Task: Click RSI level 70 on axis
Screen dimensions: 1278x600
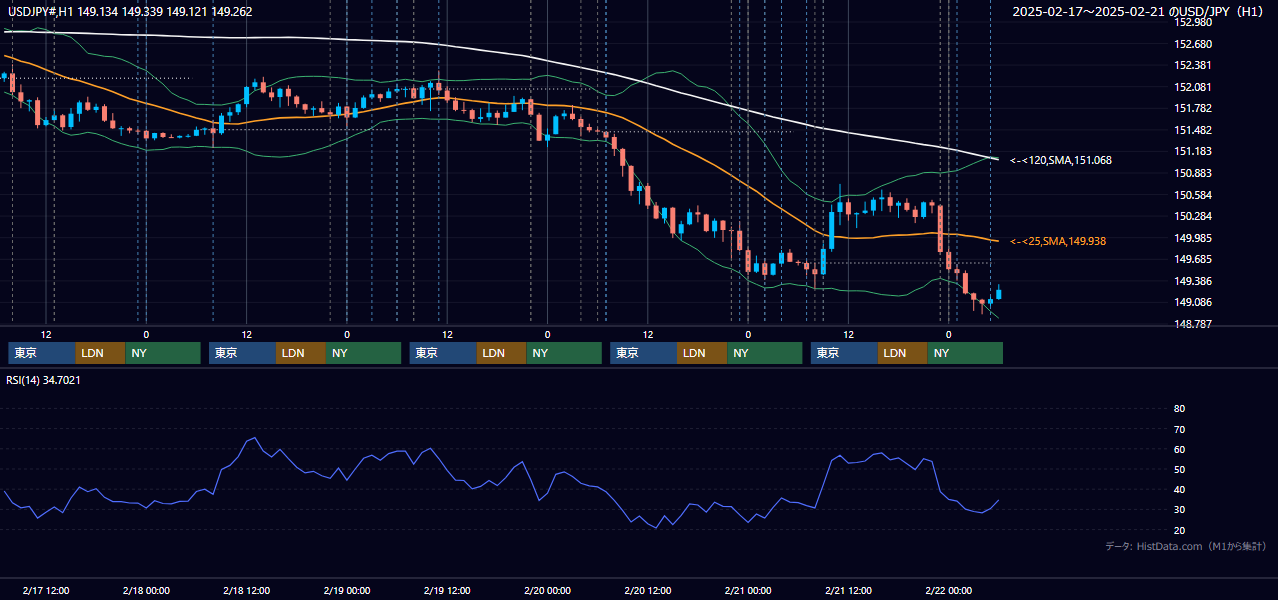Action: [1179, 429]
